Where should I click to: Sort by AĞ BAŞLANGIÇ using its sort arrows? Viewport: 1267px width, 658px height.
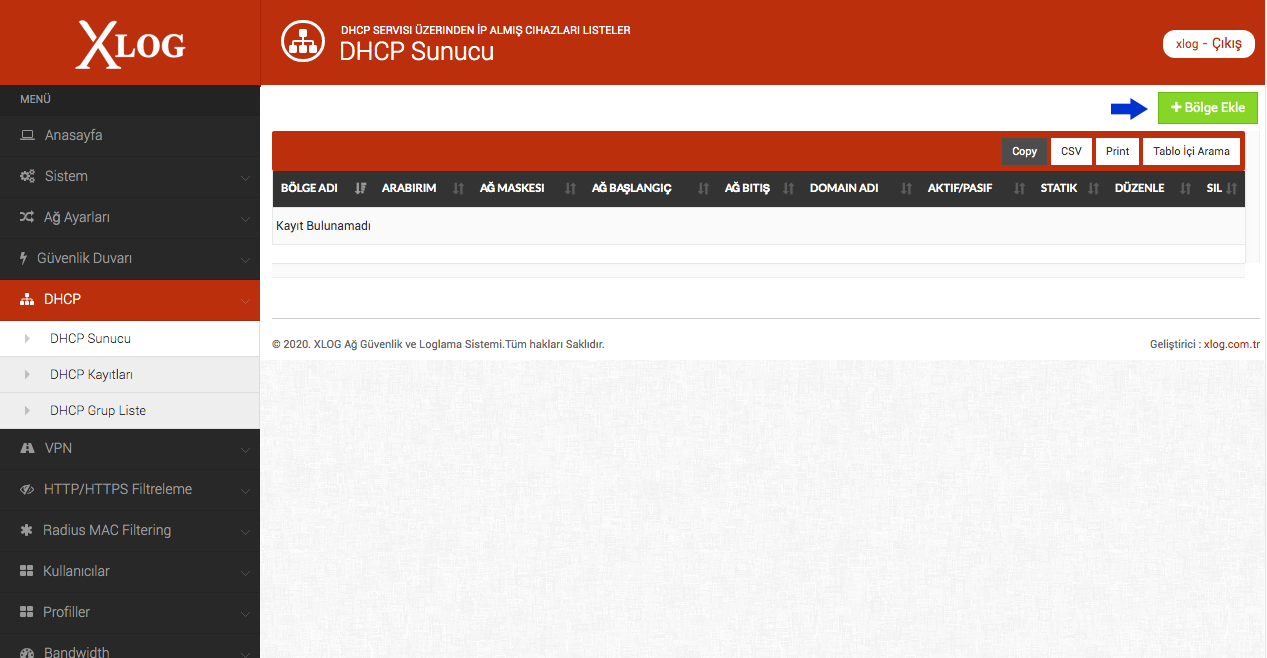pos(704,188)
